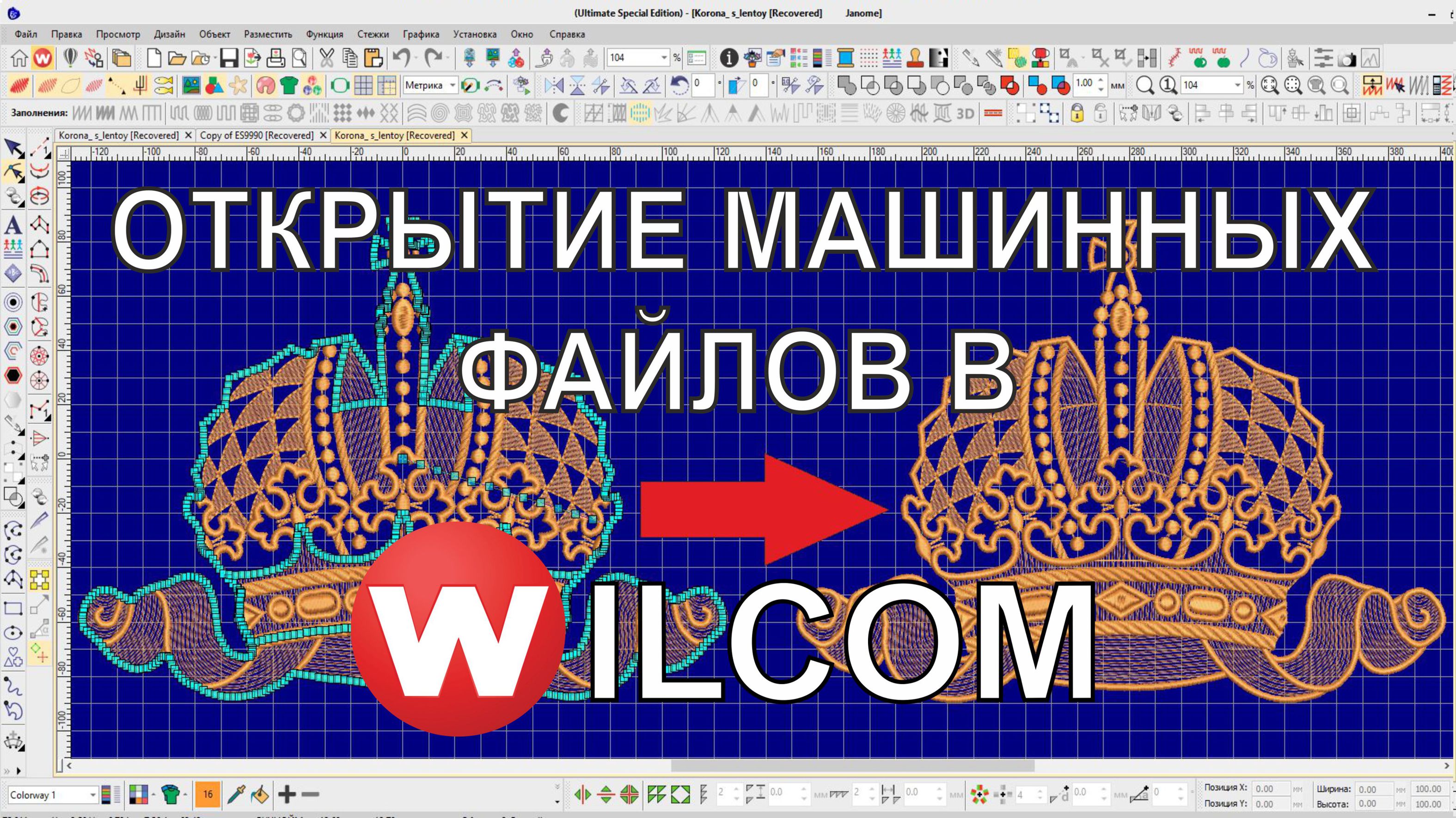
Task: Open design information with the i icon
Action: pyautogui.click(x=728, y=58)
